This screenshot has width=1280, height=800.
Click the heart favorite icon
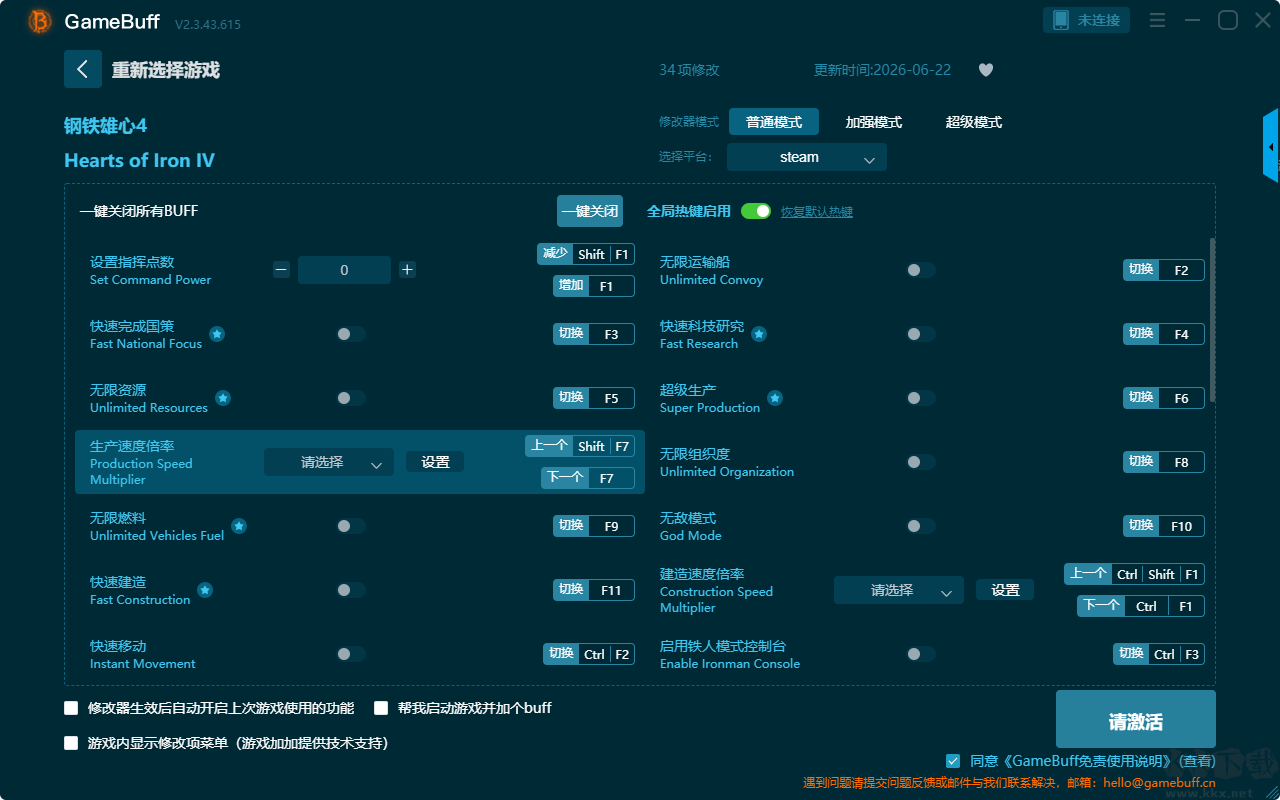pos(985,70)
